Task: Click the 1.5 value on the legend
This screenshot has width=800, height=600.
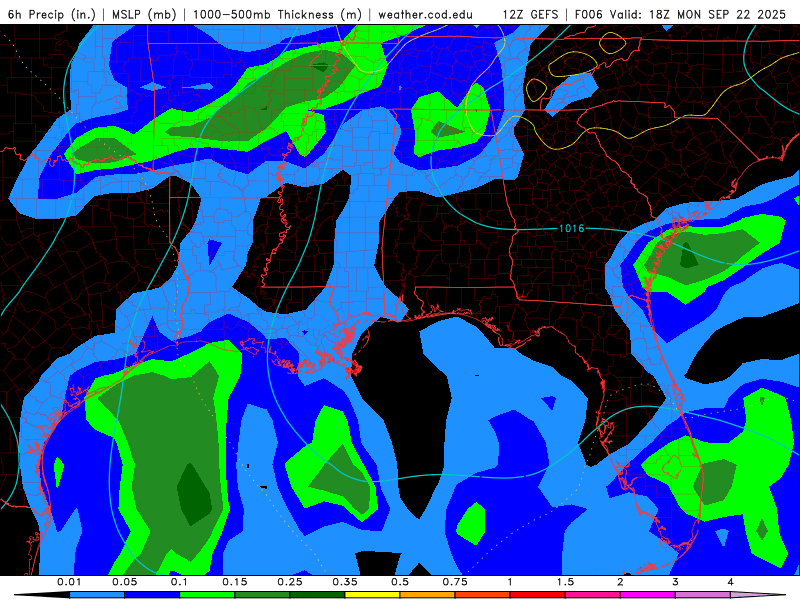Action: point(565,582)
